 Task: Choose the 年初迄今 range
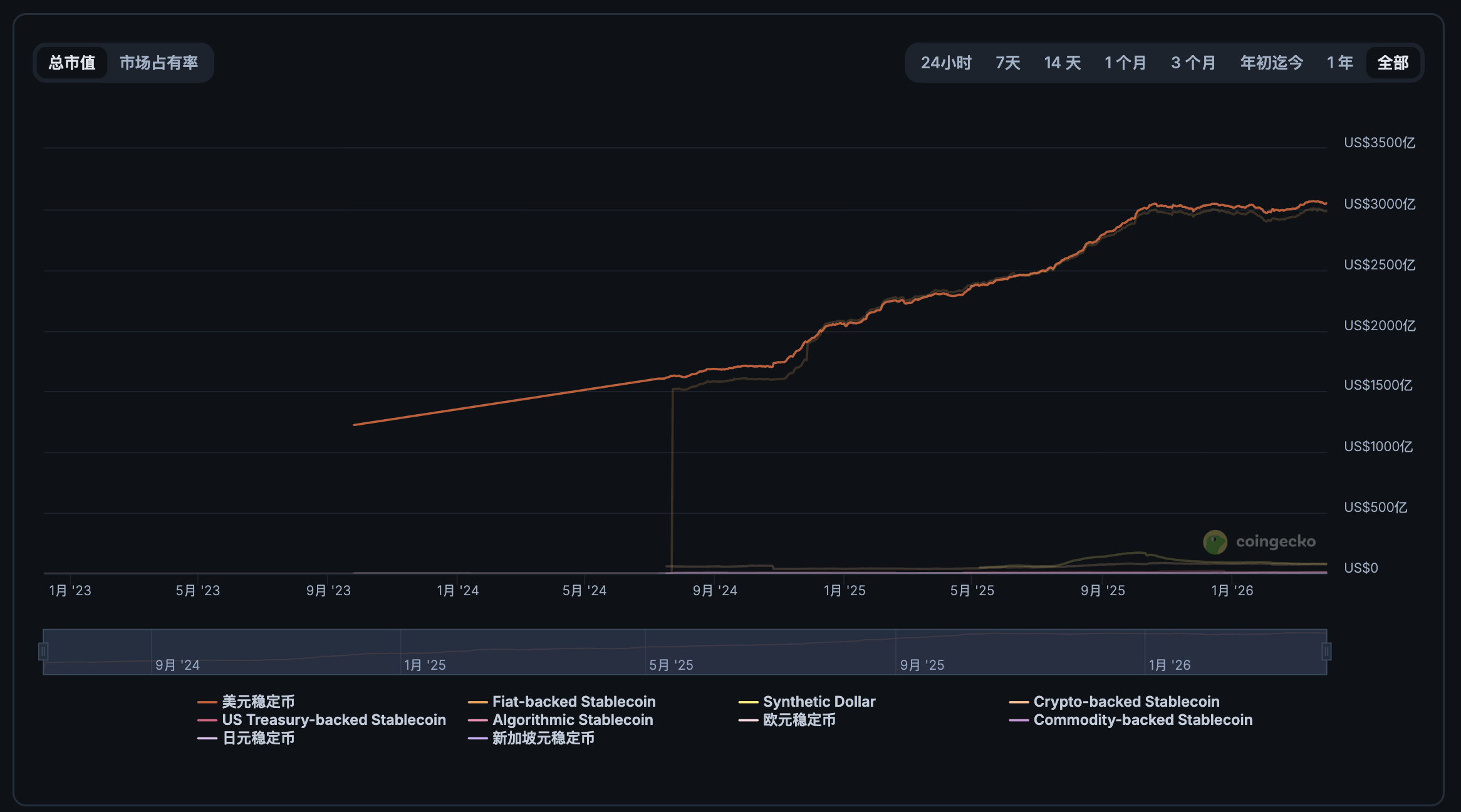1272,63
